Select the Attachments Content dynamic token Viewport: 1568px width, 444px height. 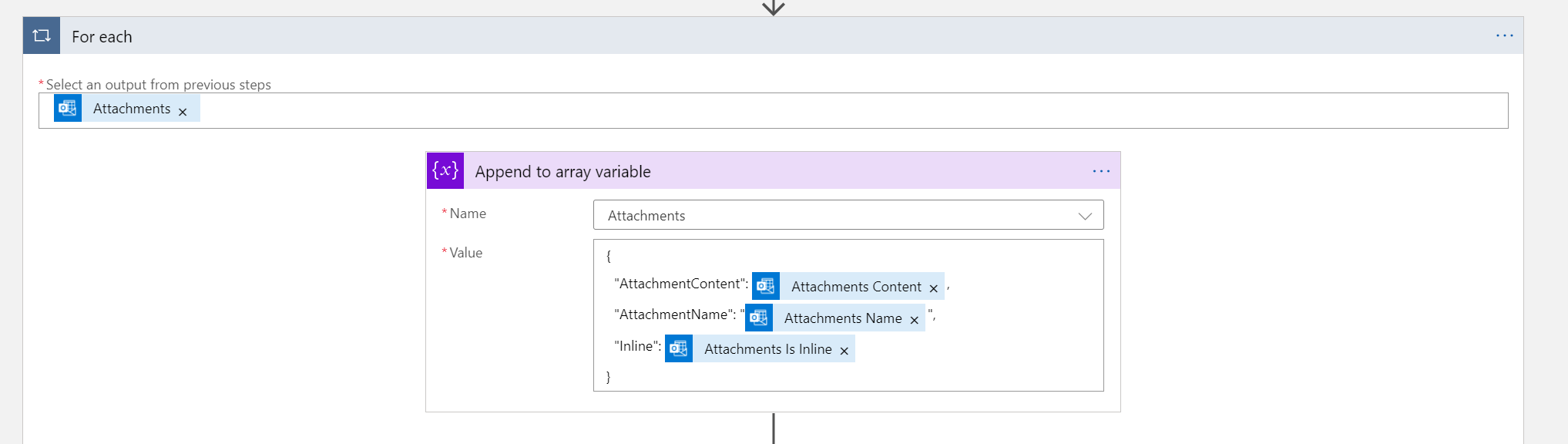coord(855,287)
